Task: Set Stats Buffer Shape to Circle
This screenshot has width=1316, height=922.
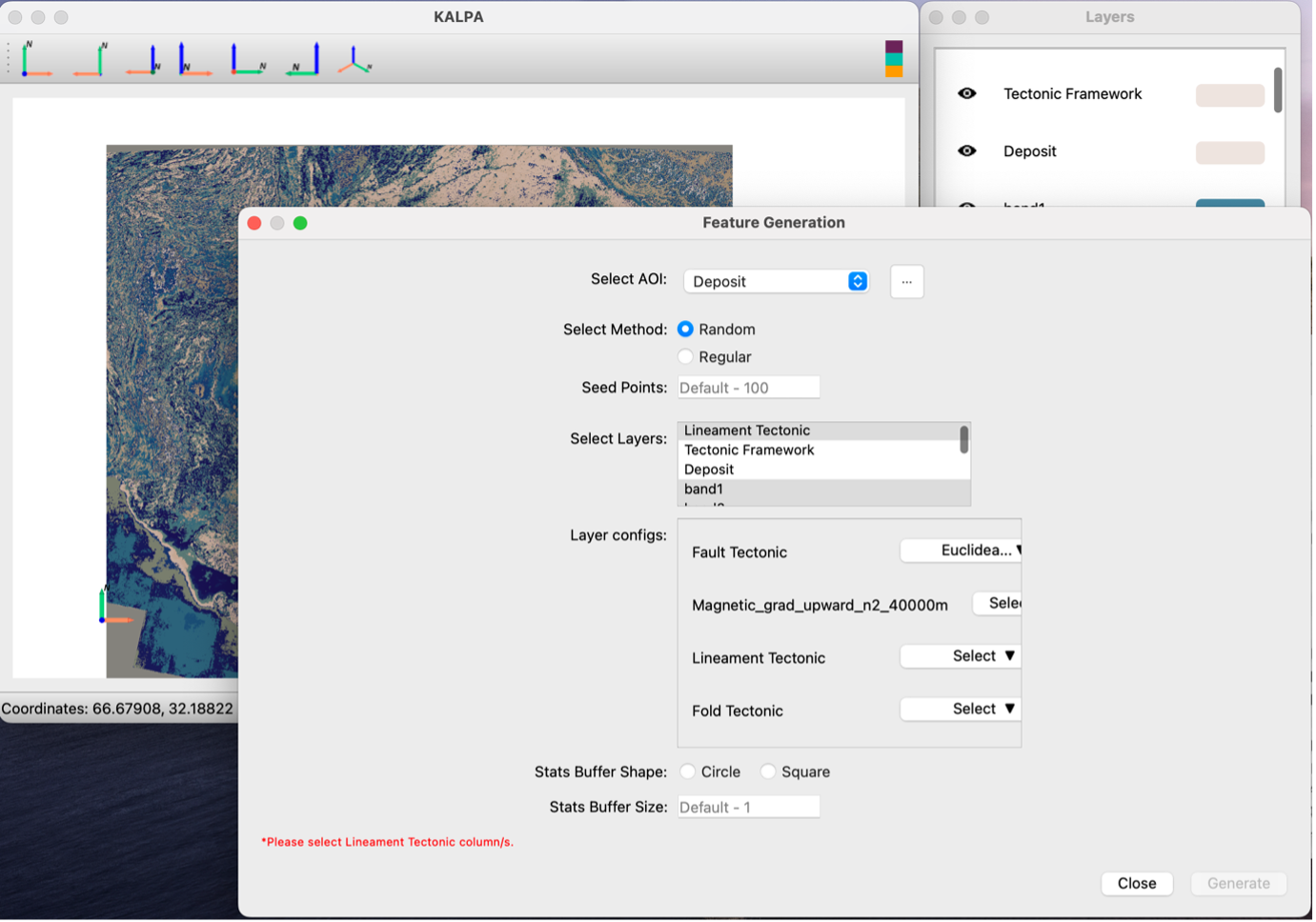Action: pos(687,772)
